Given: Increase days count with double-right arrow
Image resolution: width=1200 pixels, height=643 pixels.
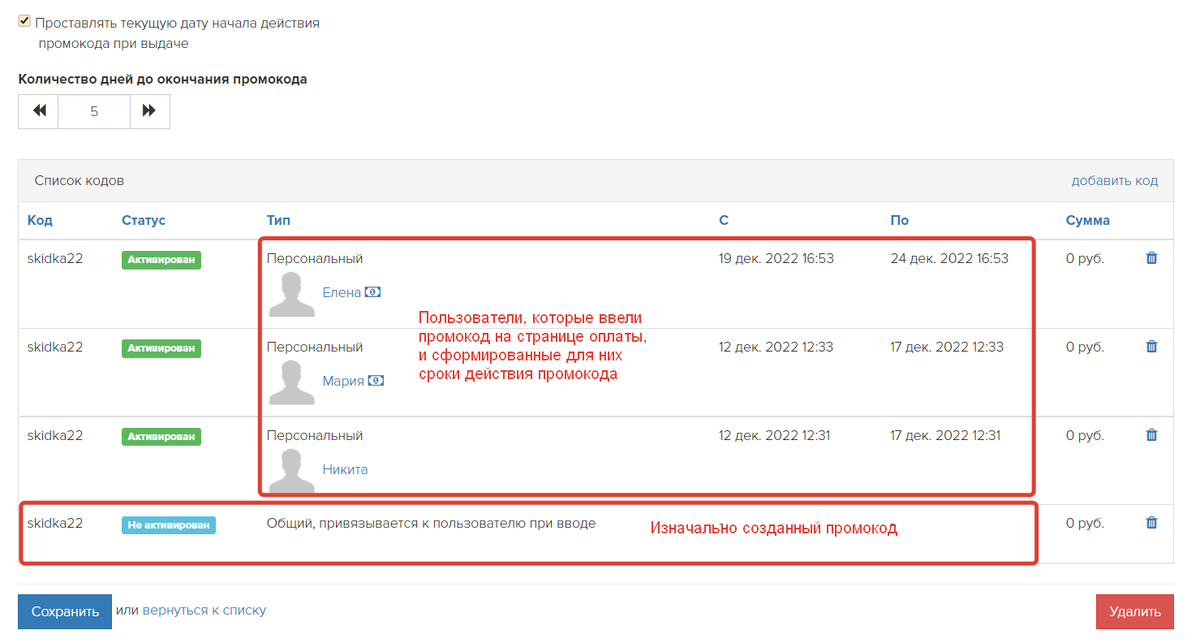Looking at the screenshot, I should click(x=149, y=111).
